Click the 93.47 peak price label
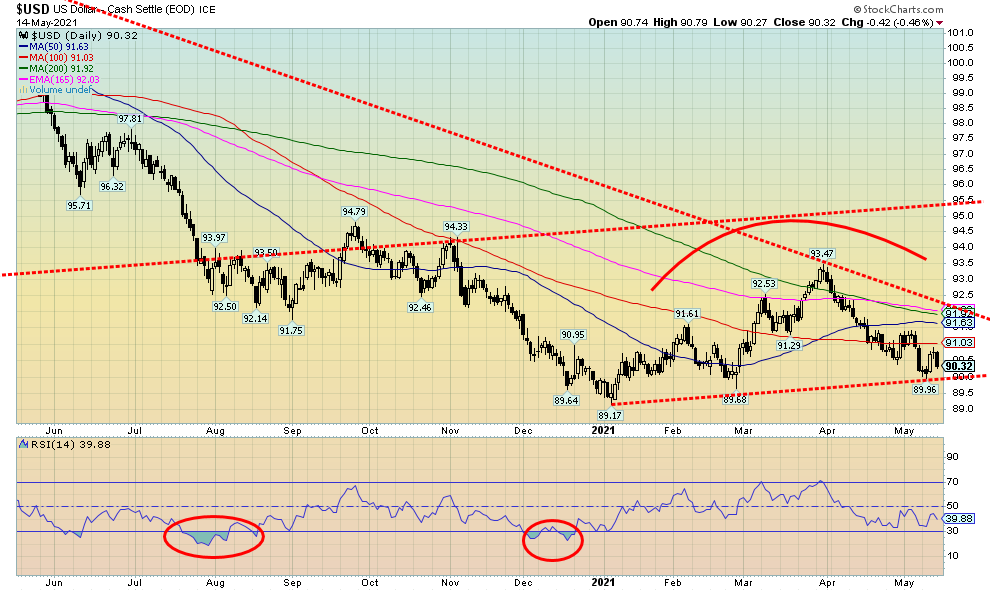This screenshot has width=990, height=591. coord(822,254)
